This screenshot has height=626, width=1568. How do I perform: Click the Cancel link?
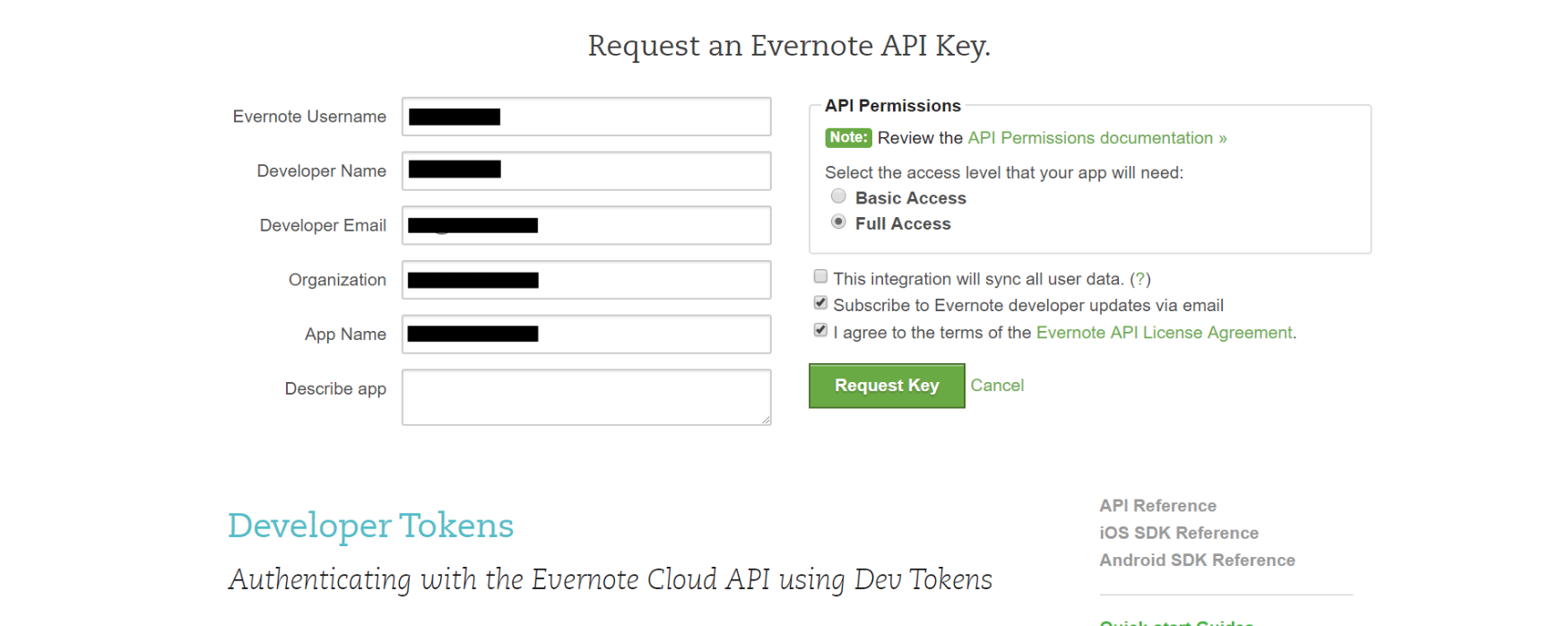(x=997, y=386)
